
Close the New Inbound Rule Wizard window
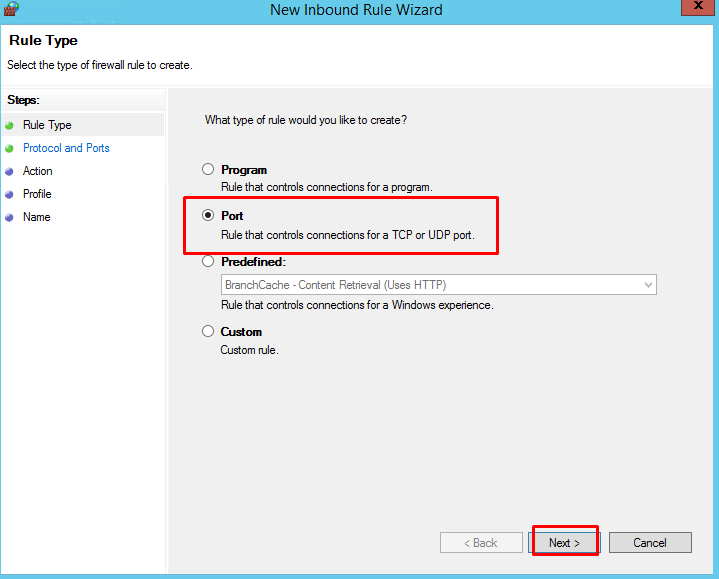[x=698, y=6]
